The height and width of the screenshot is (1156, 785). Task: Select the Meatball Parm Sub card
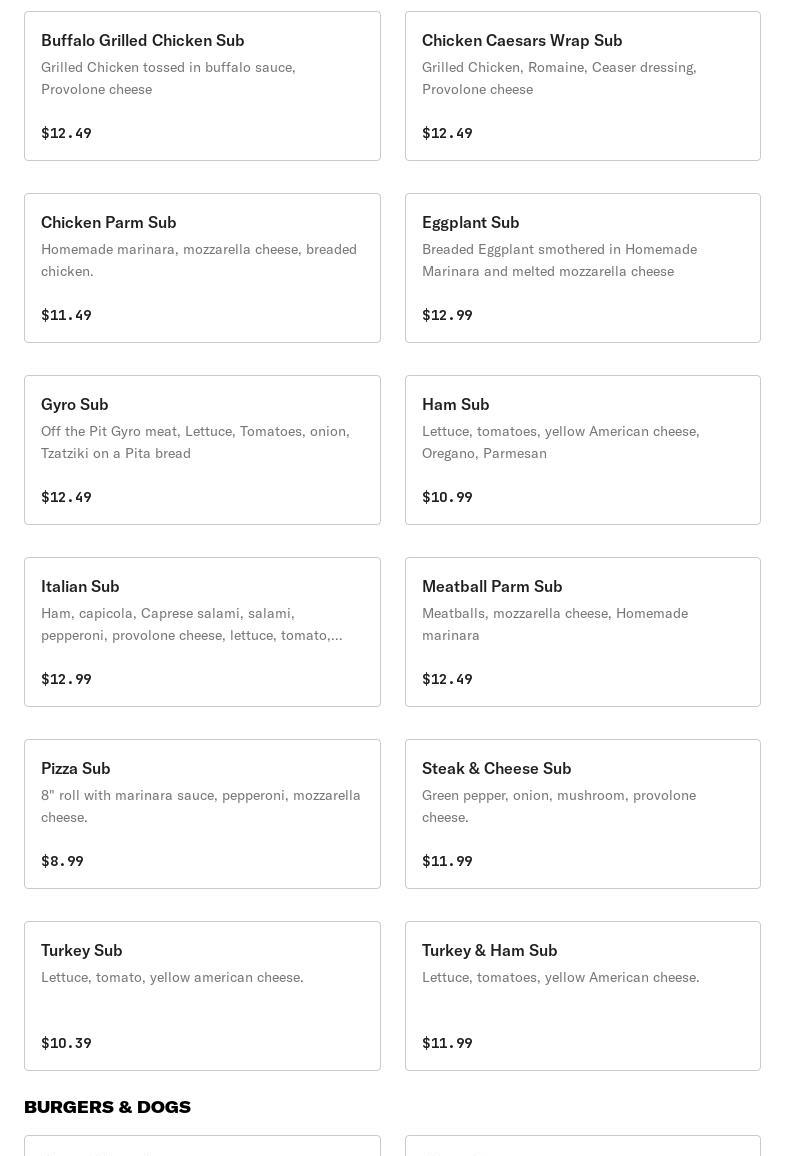[x=582, y=632]
